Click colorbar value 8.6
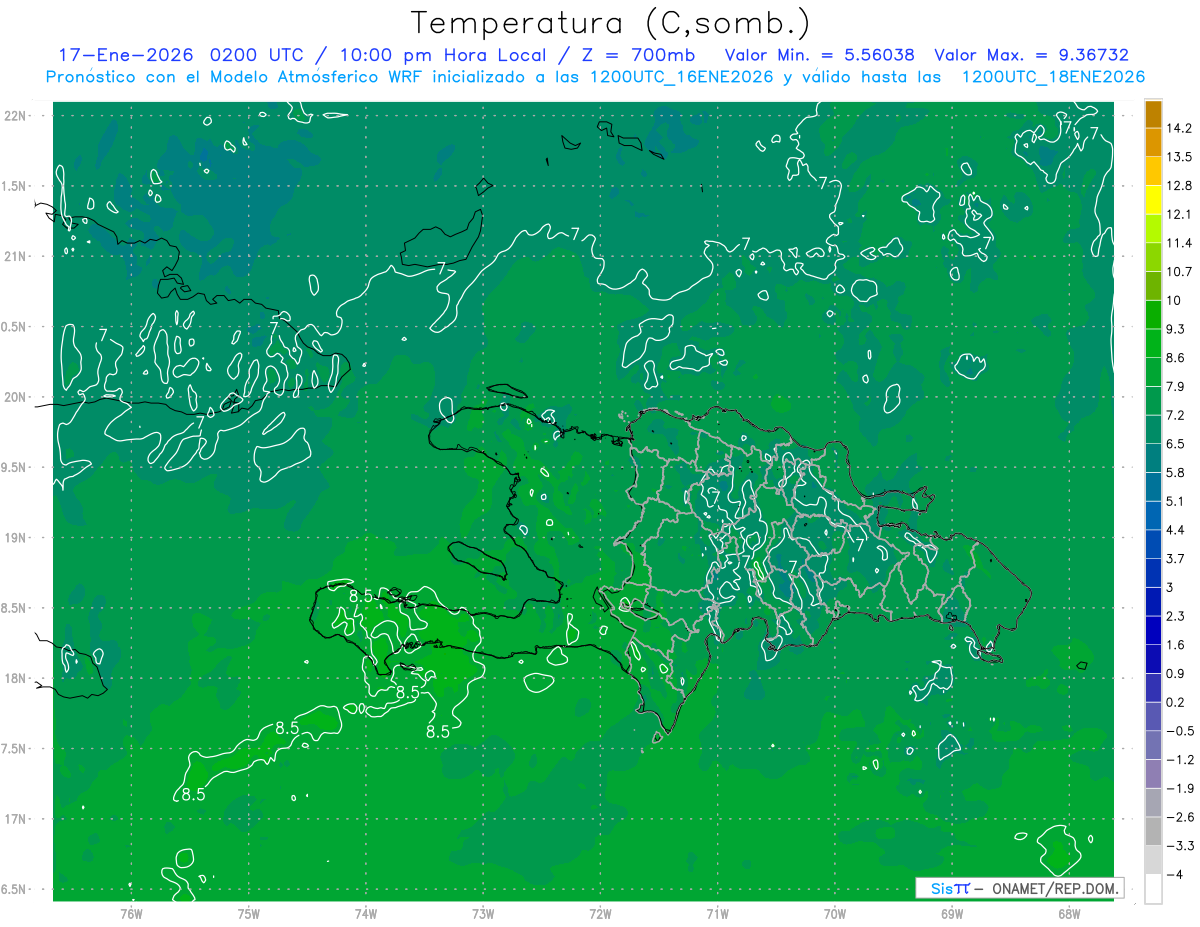1200x927 pixels. (1177, 358)
